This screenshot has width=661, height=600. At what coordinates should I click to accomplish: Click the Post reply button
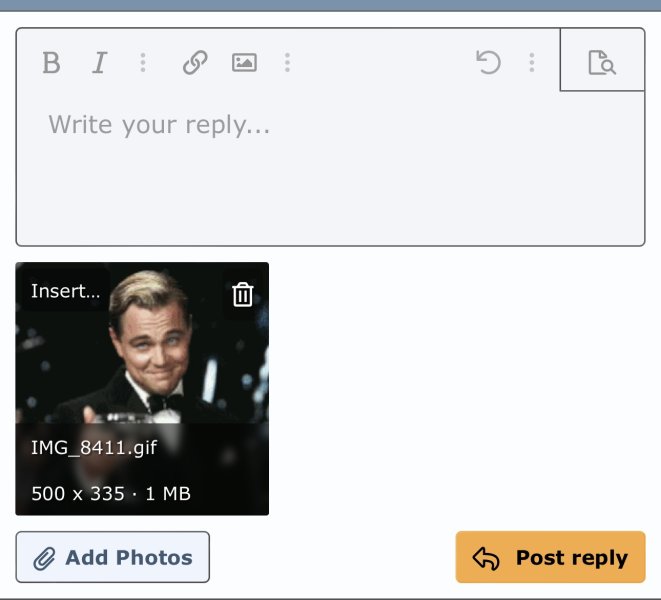tap(550, 557)
